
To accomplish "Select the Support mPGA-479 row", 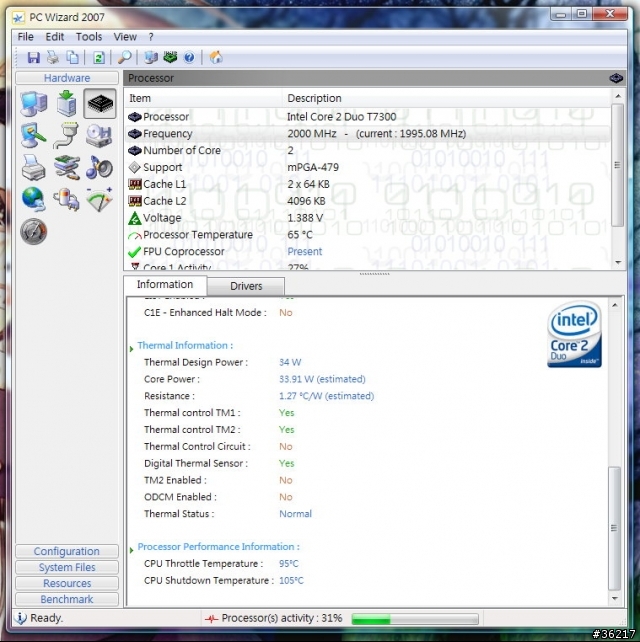I will click(x=367, y=167).
